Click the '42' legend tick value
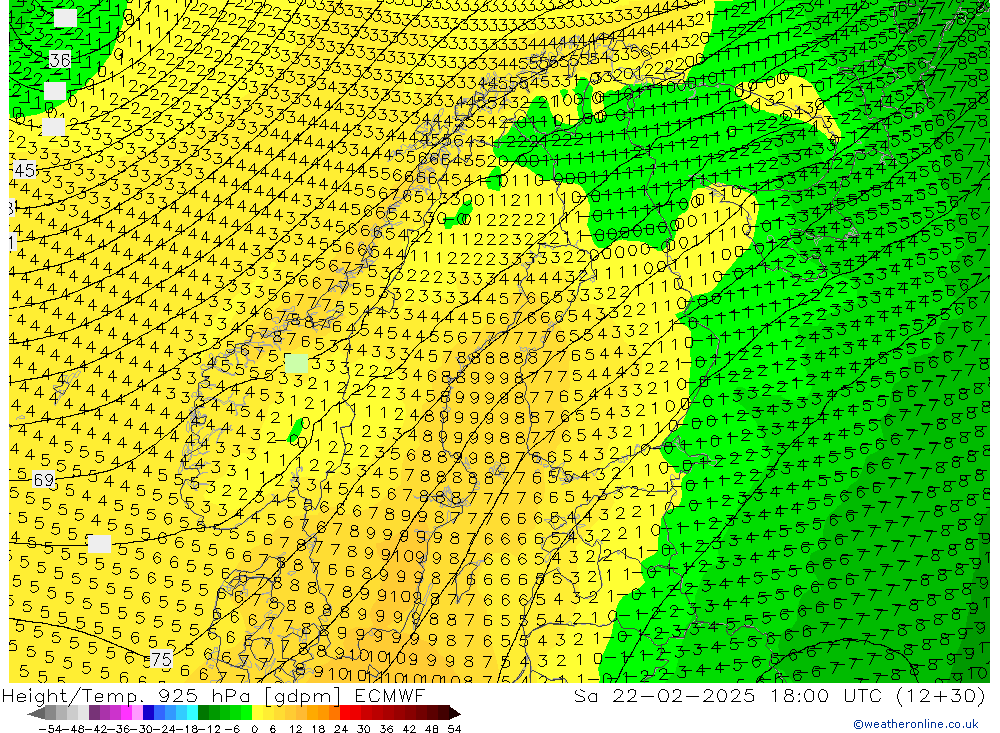This screenshot has width=1000, height=733. [409, 729]
